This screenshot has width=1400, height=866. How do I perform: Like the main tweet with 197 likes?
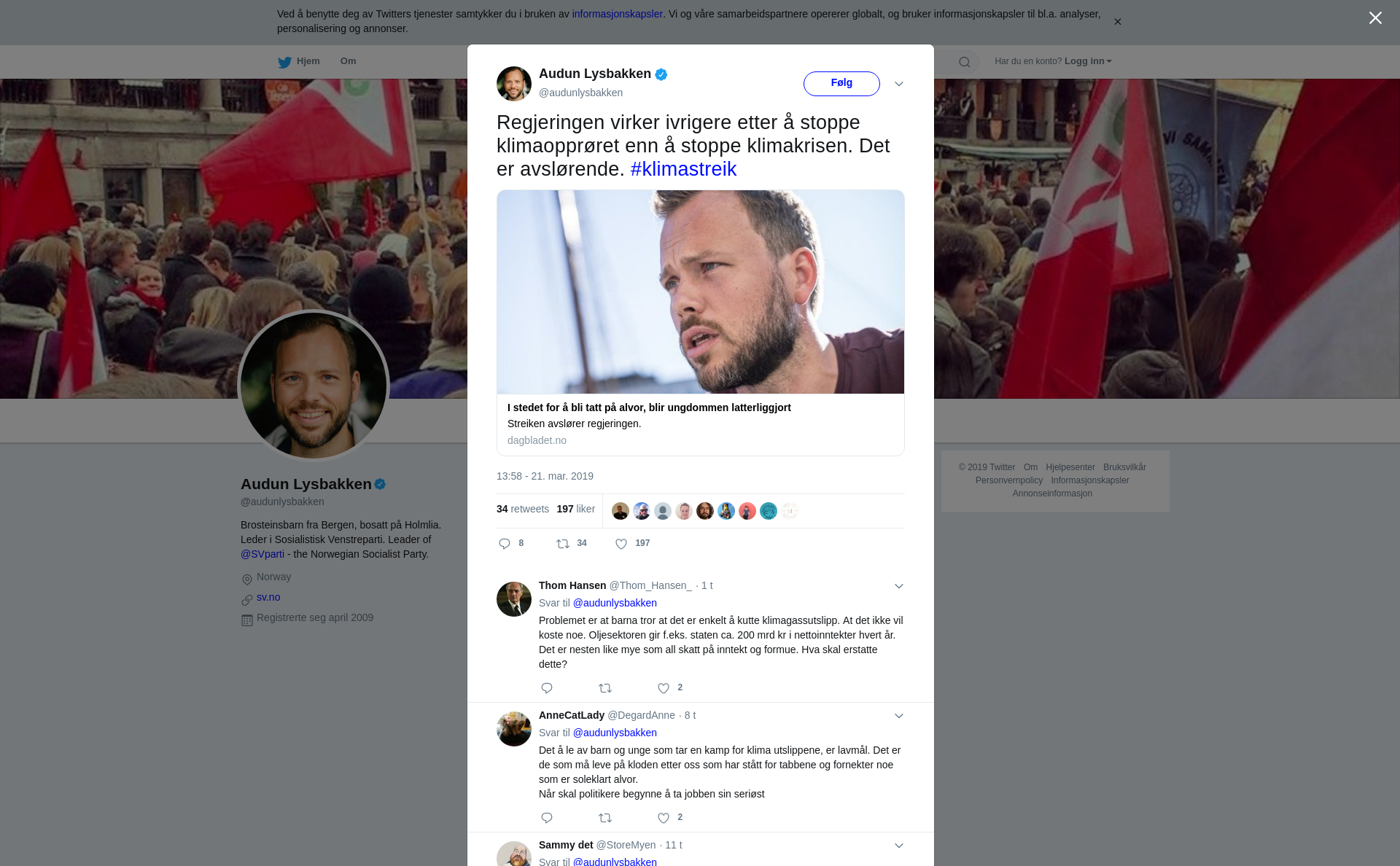(621, 544)
